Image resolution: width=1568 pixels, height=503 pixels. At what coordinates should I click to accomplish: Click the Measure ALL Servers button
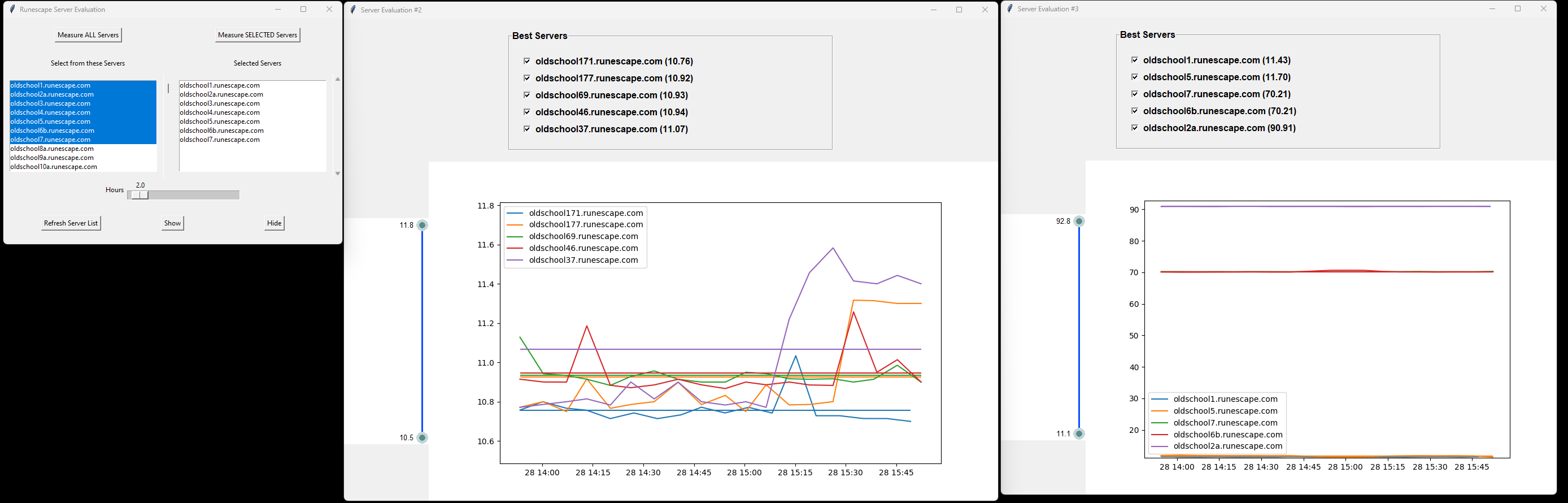pyautogui.click(x=88, y=35)
